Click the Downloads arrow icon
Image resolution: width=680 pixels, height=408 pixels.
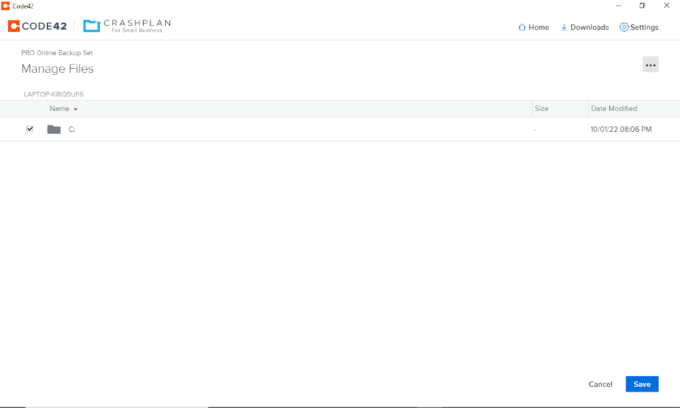[564, 27]
